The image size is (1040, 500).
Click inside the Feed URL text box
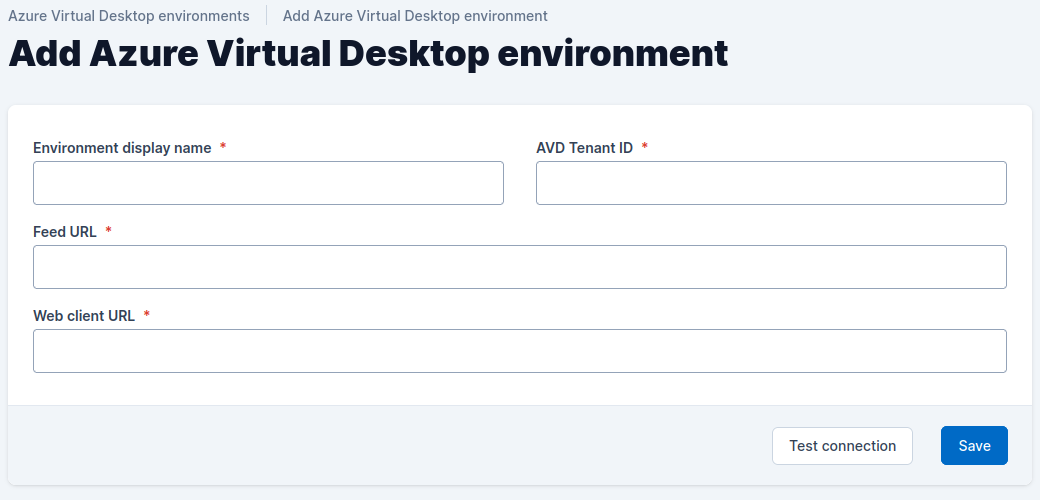519,267
